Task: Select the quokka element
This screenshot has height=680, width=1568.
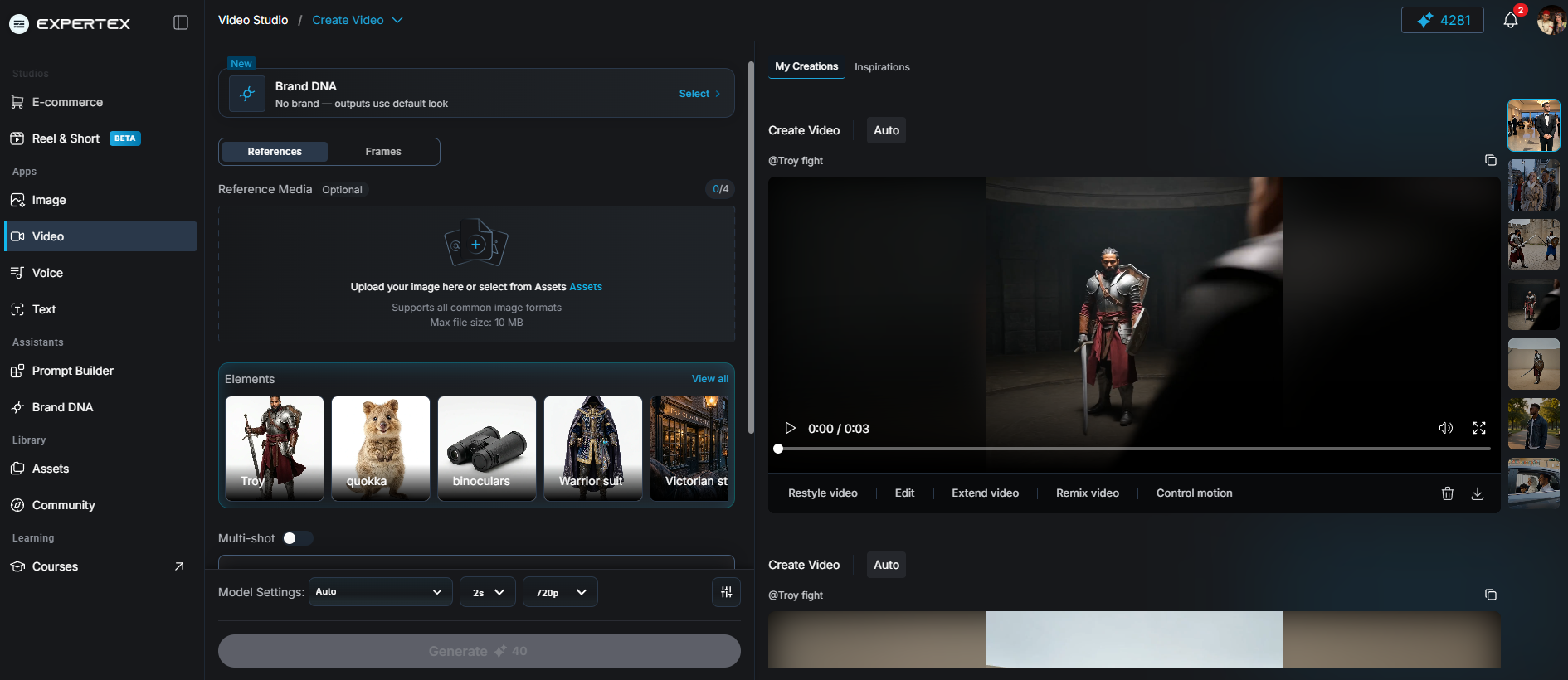Action: [x=381, y=449]
